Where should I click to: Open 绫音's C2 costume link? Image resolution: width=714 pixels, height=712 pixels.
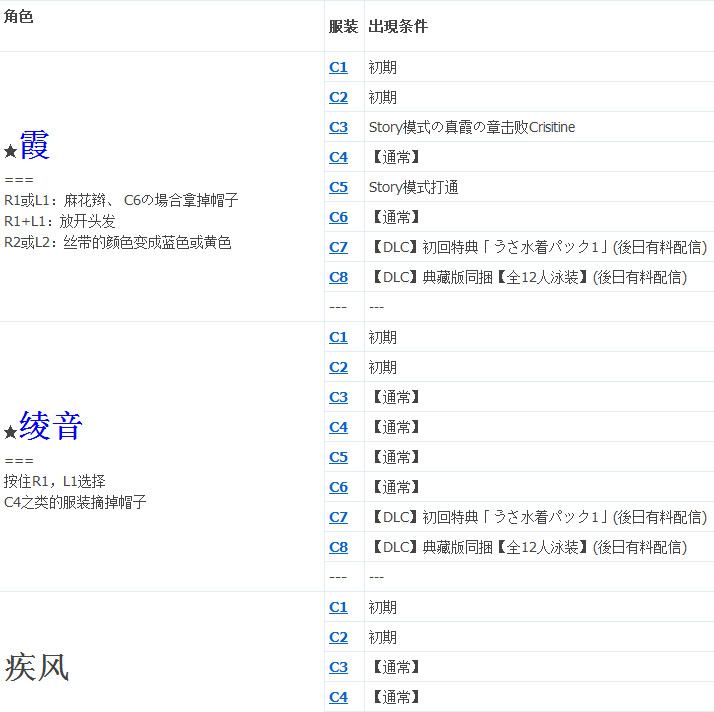click(338, 367)
